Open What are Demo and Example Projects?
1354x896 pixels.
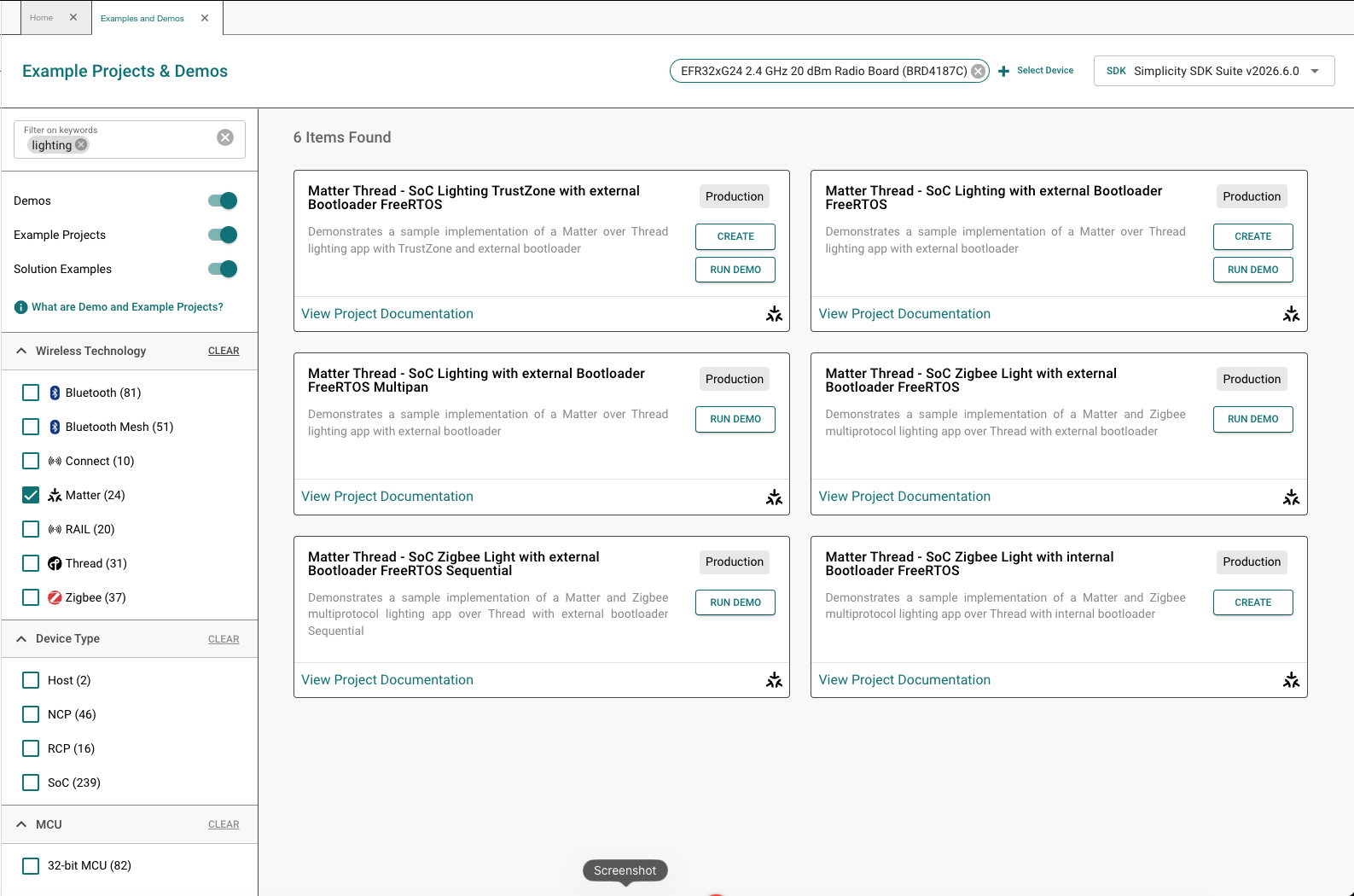click(x=127, y=307)
